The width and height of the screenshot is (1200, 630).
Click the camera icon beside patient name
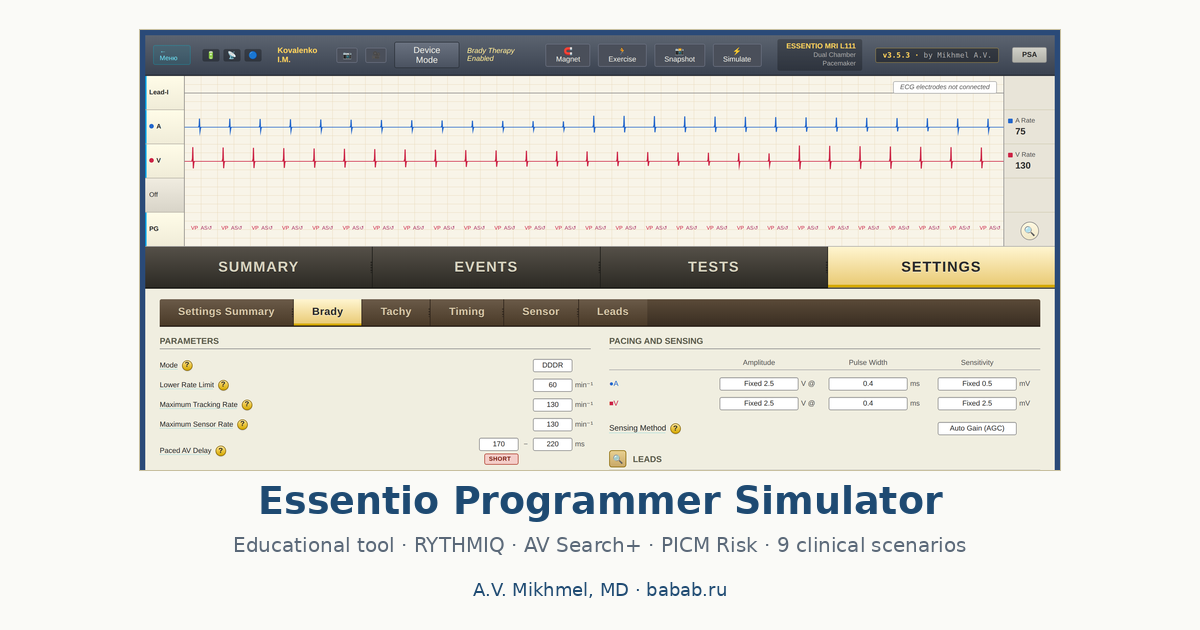[x=347, y=55]
